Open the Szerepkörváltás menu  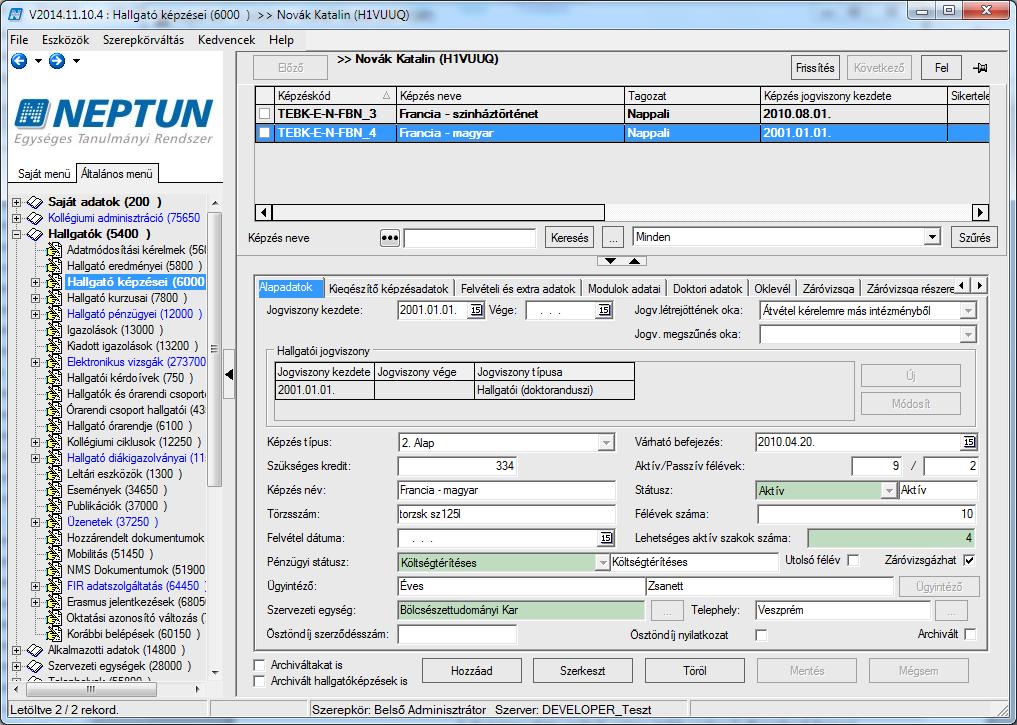point(143,40)
